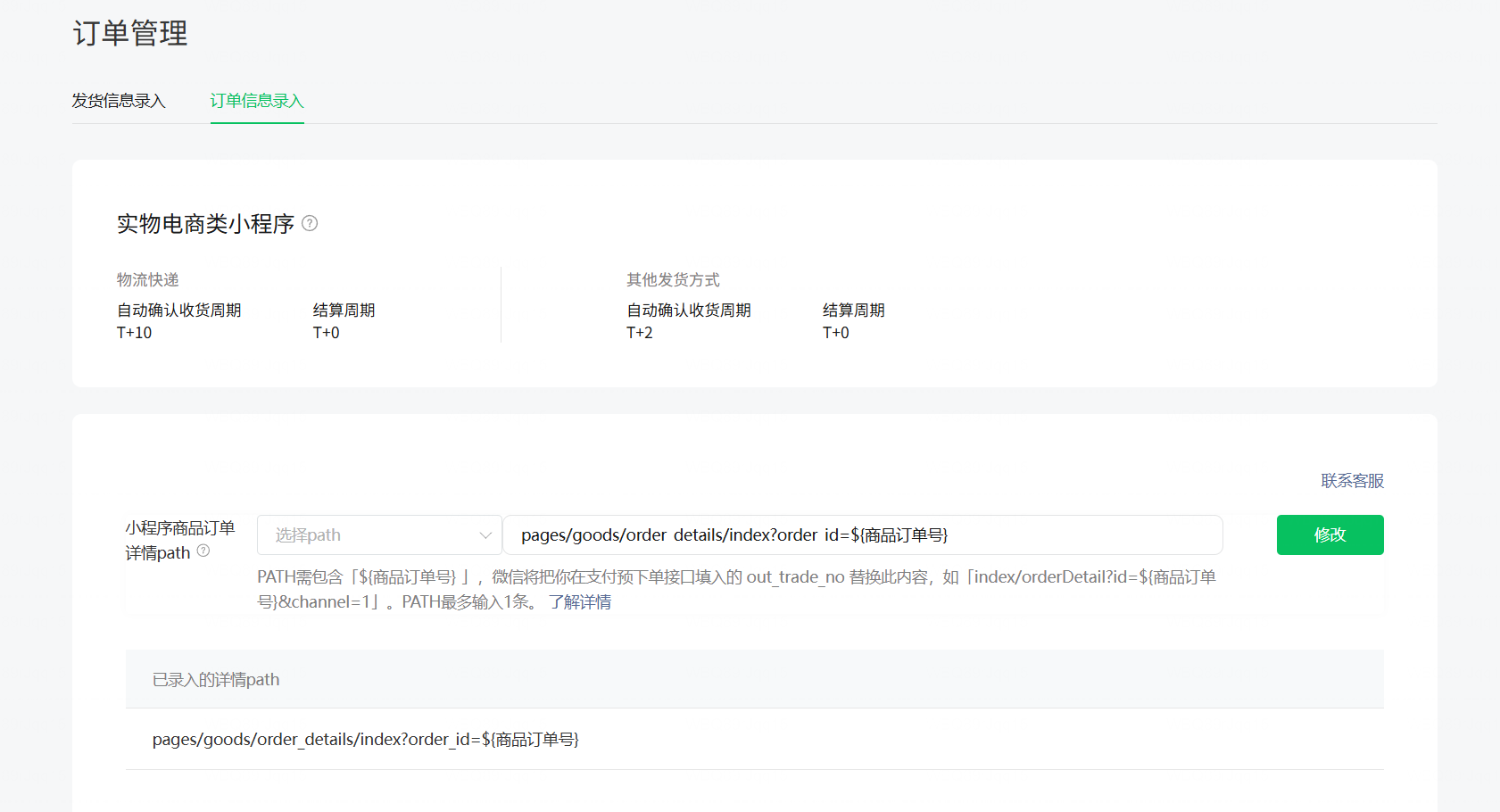The height and width of the screenshot is (812, 1500).
Task: Click the 订单管理 page title
Action: [130, 34]
